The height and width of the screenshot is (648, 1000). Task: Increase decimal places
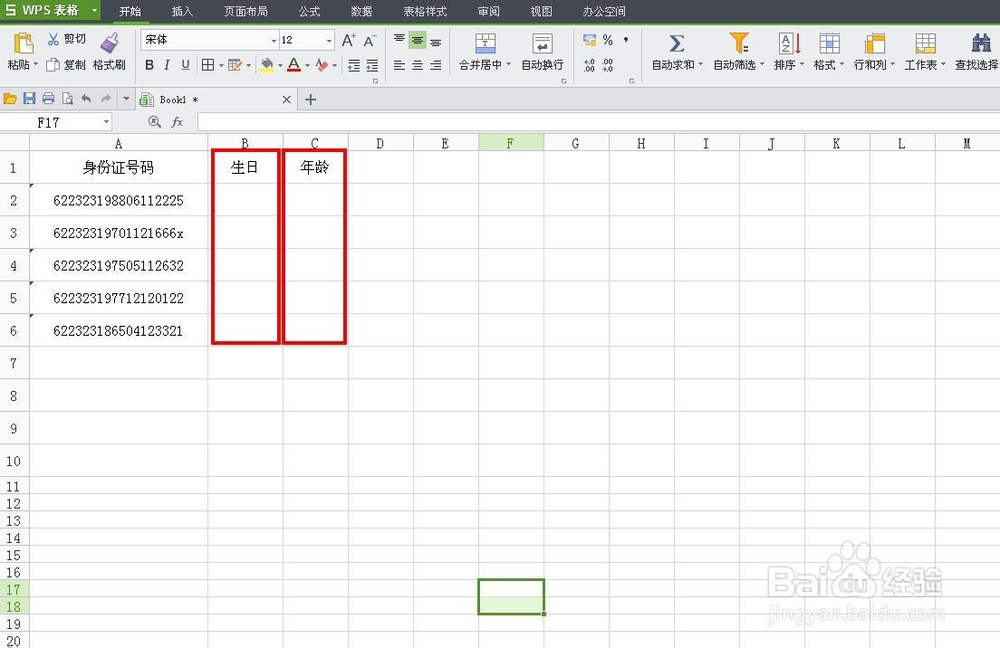pos(589,65)
